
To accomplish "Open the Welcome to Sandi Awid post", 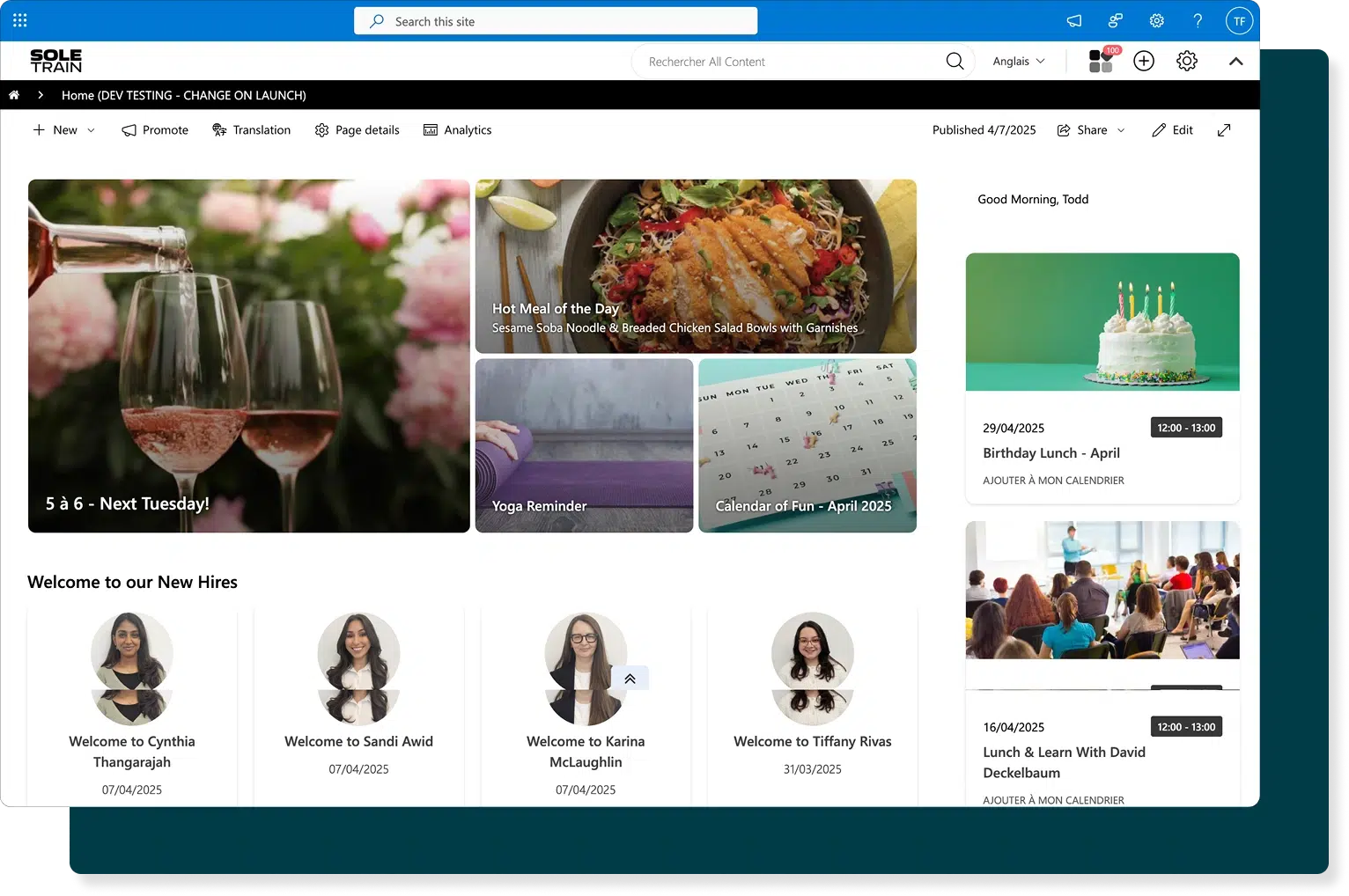I will click(x=358, y=741).
